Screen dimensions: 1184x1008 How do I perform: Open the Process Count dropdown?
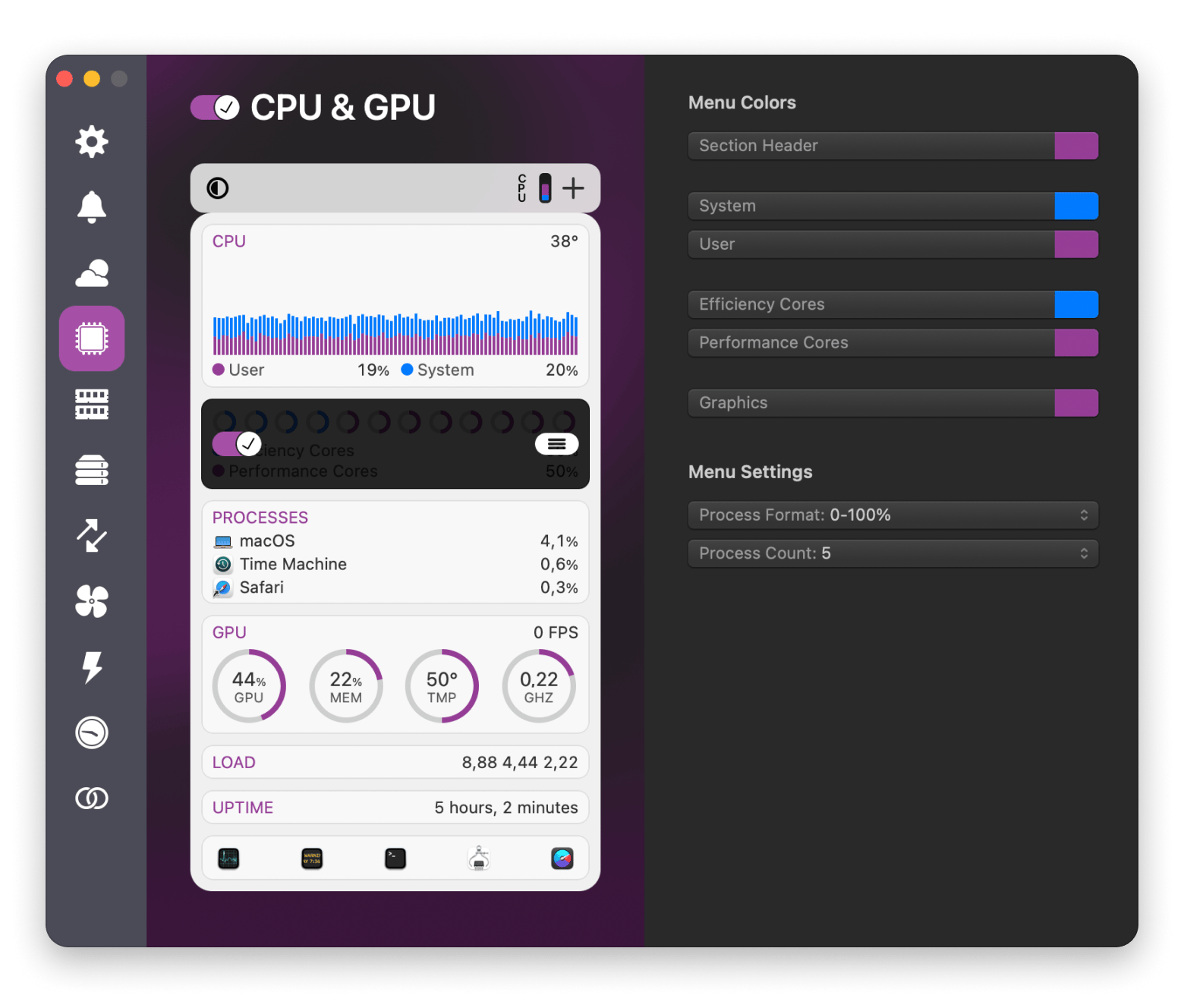[893, 553]
